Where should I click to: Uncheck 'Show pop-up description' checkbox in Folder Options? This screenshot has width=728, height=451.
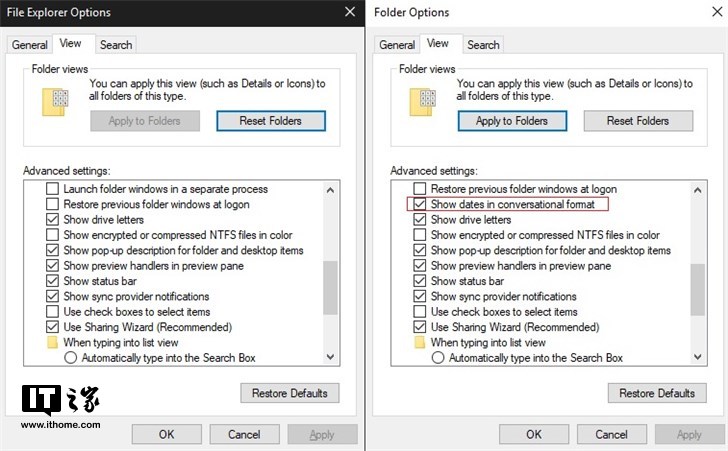[420, 250]
